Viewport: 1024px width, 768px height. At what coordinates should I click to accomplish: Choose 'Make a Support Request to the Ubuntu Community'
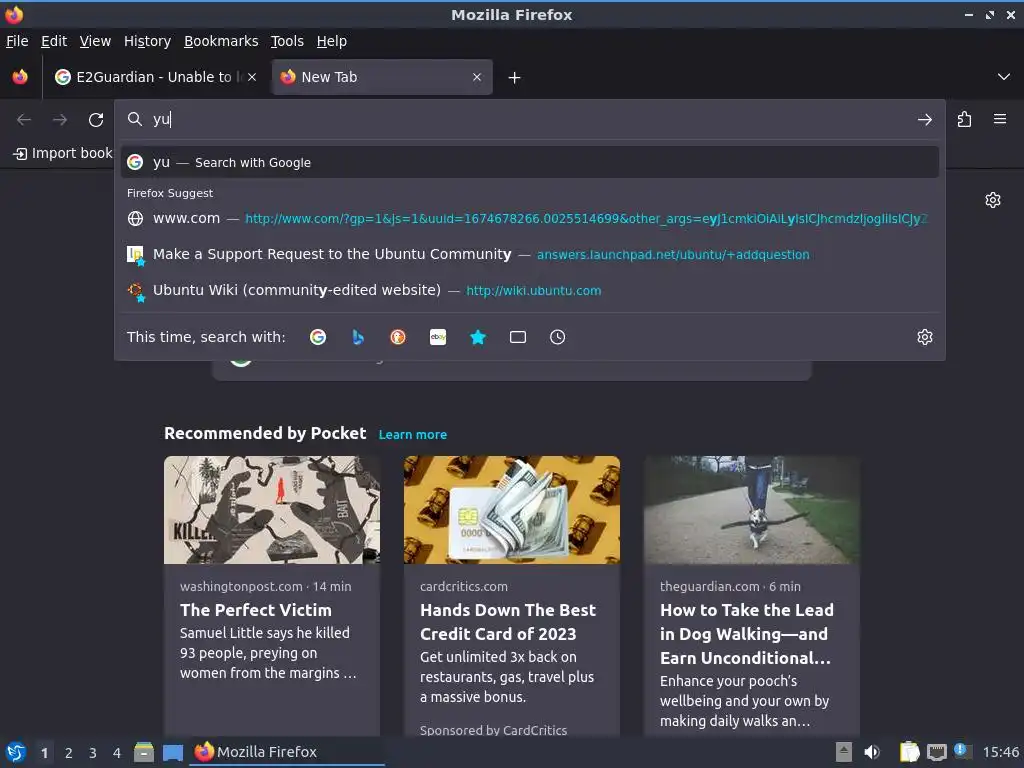click(530, 255)
